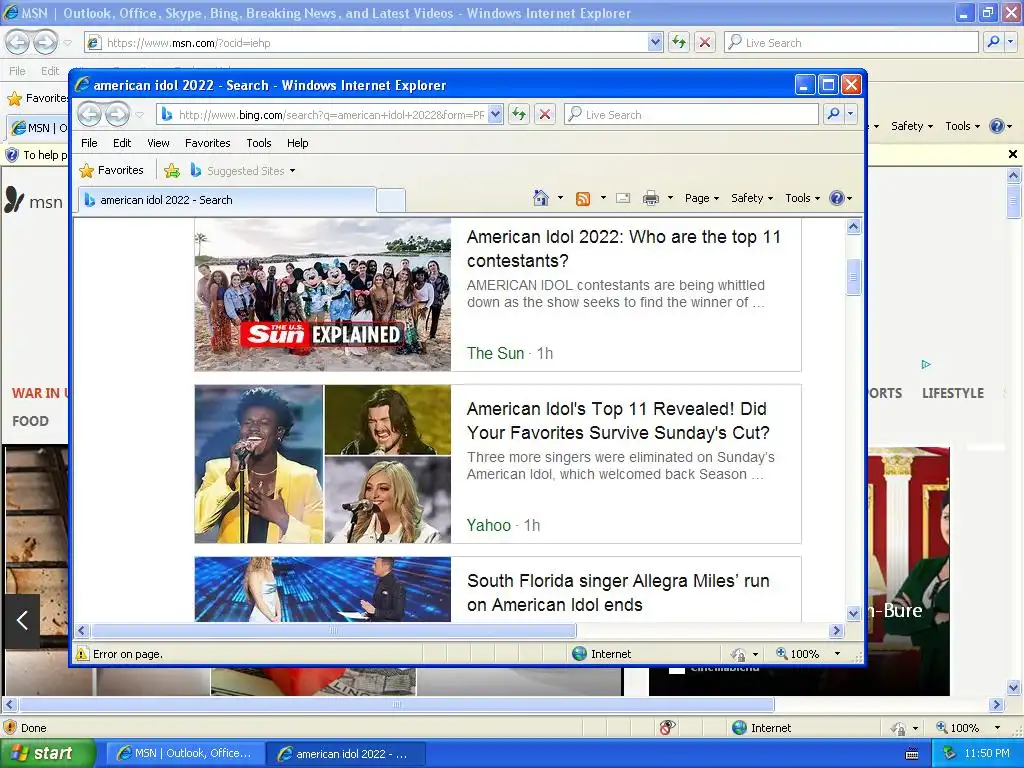
Task: Open Help menu in front window
Action: coord(298,143)
